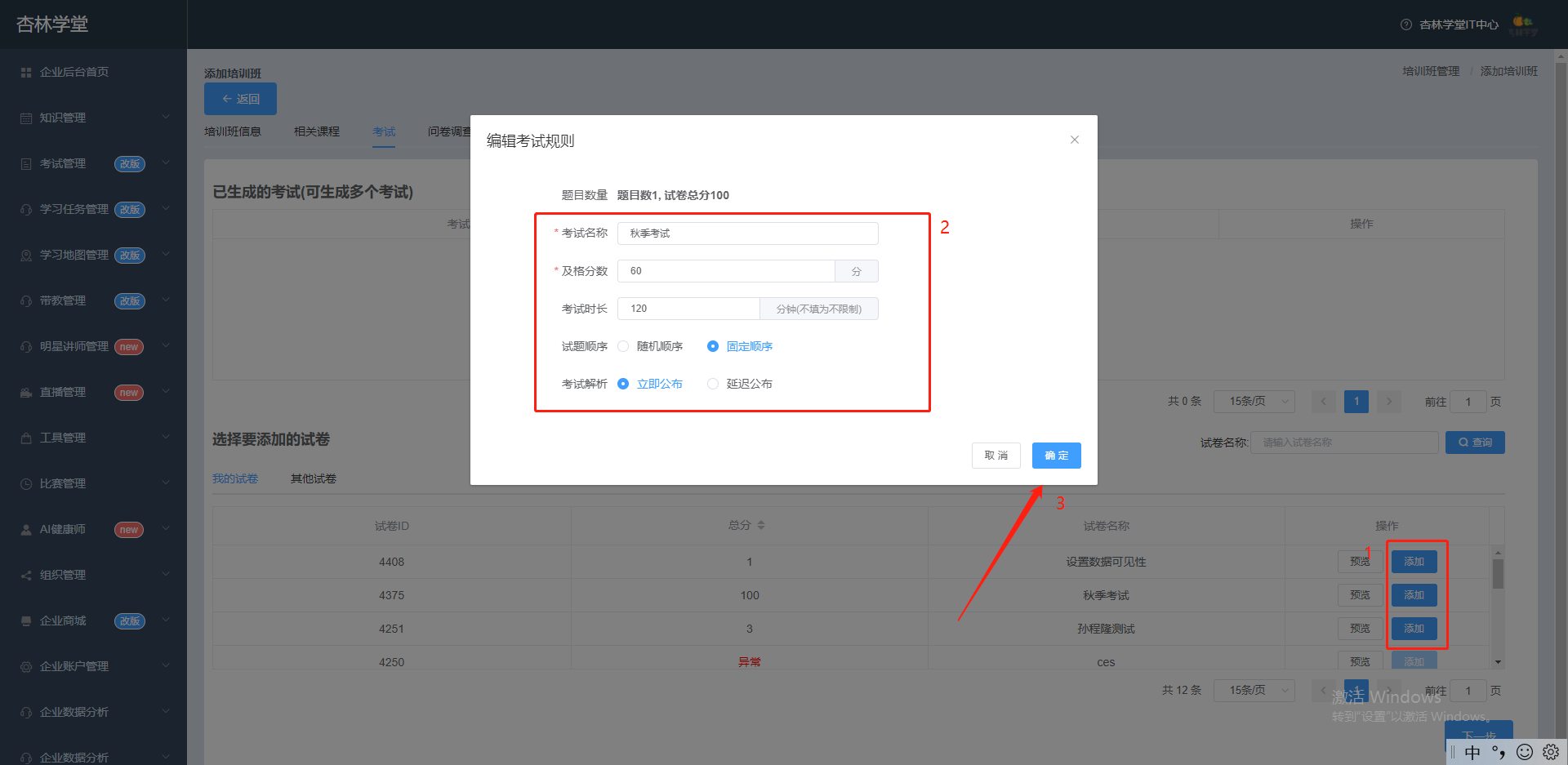Click the 企业后台首页 grid icon
Screen dimensions: 1568x765
coord(26,73)
